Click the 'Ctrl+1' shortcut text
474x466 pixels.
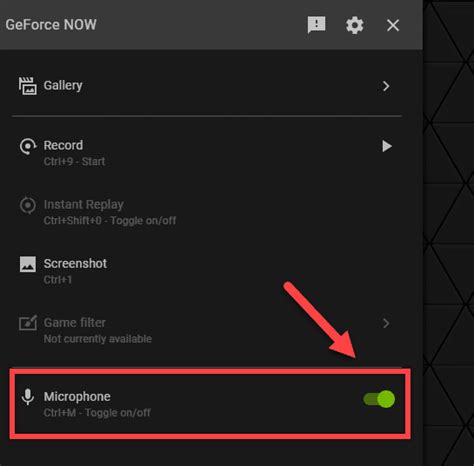pyautogui.click(x=58, y=280)
